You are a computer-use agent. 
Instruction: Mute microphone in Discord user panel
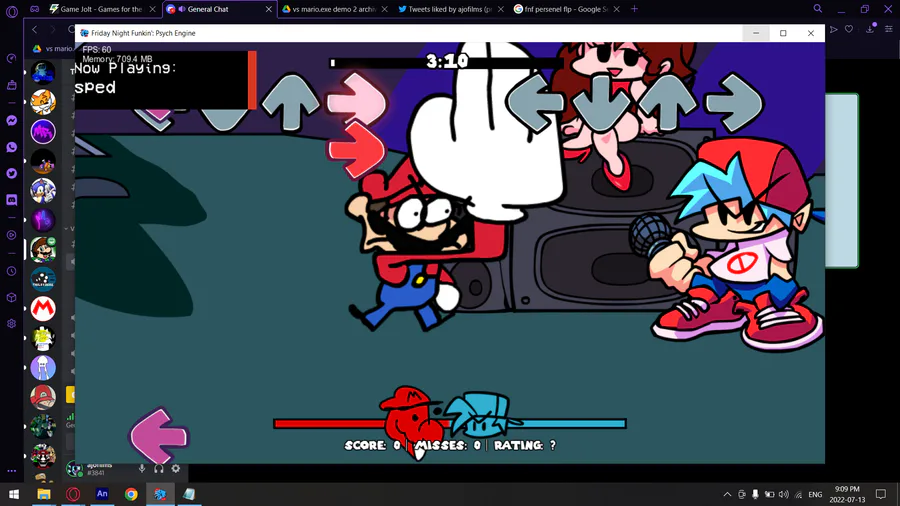point(142,469)
